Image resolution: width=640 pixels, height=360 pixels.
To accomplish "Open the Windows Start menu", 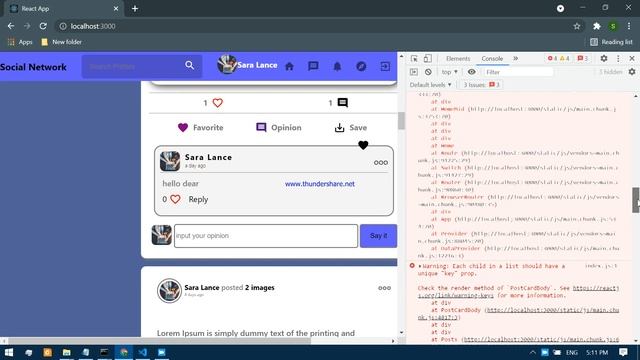I will point(9,352).
